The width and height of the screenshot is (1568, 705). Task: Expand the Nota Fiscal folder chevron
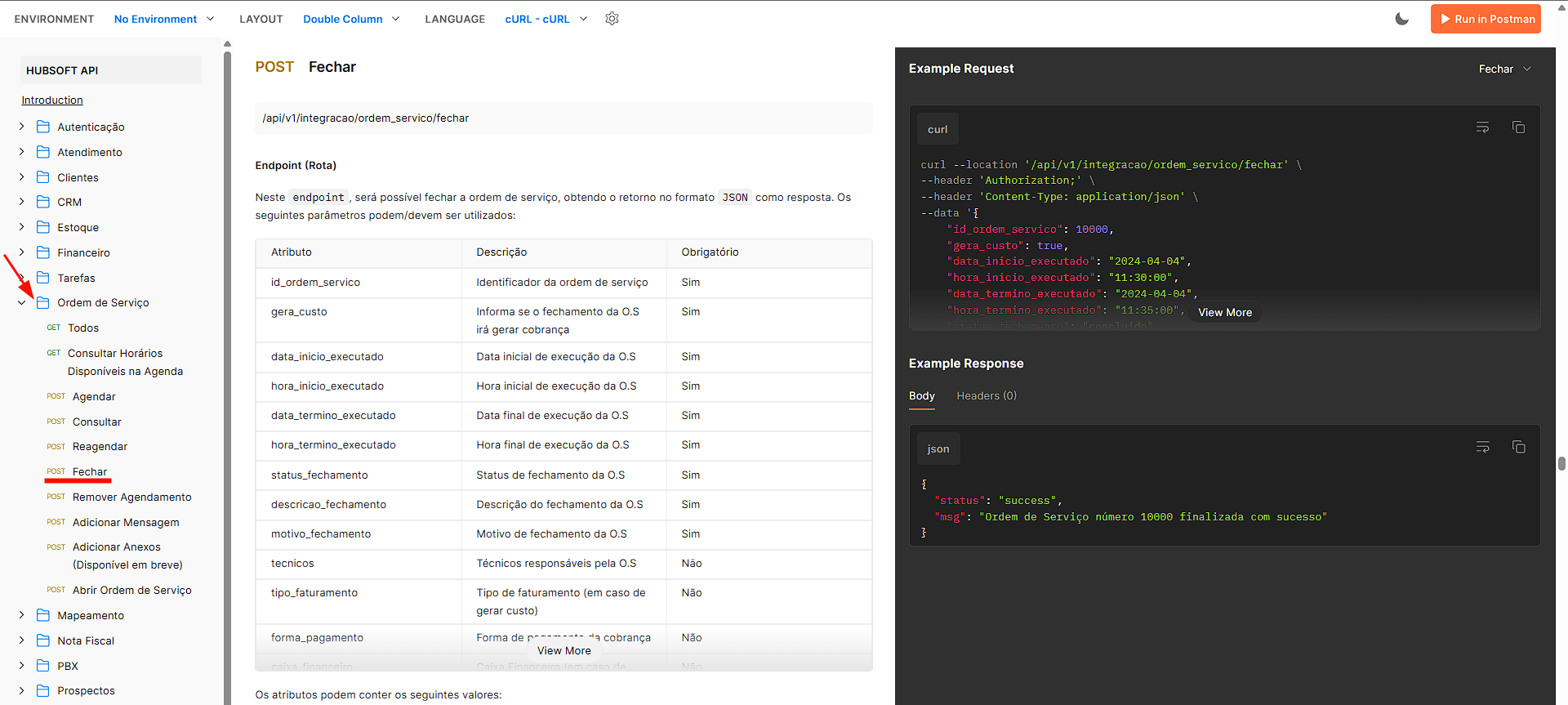(21, 640)
